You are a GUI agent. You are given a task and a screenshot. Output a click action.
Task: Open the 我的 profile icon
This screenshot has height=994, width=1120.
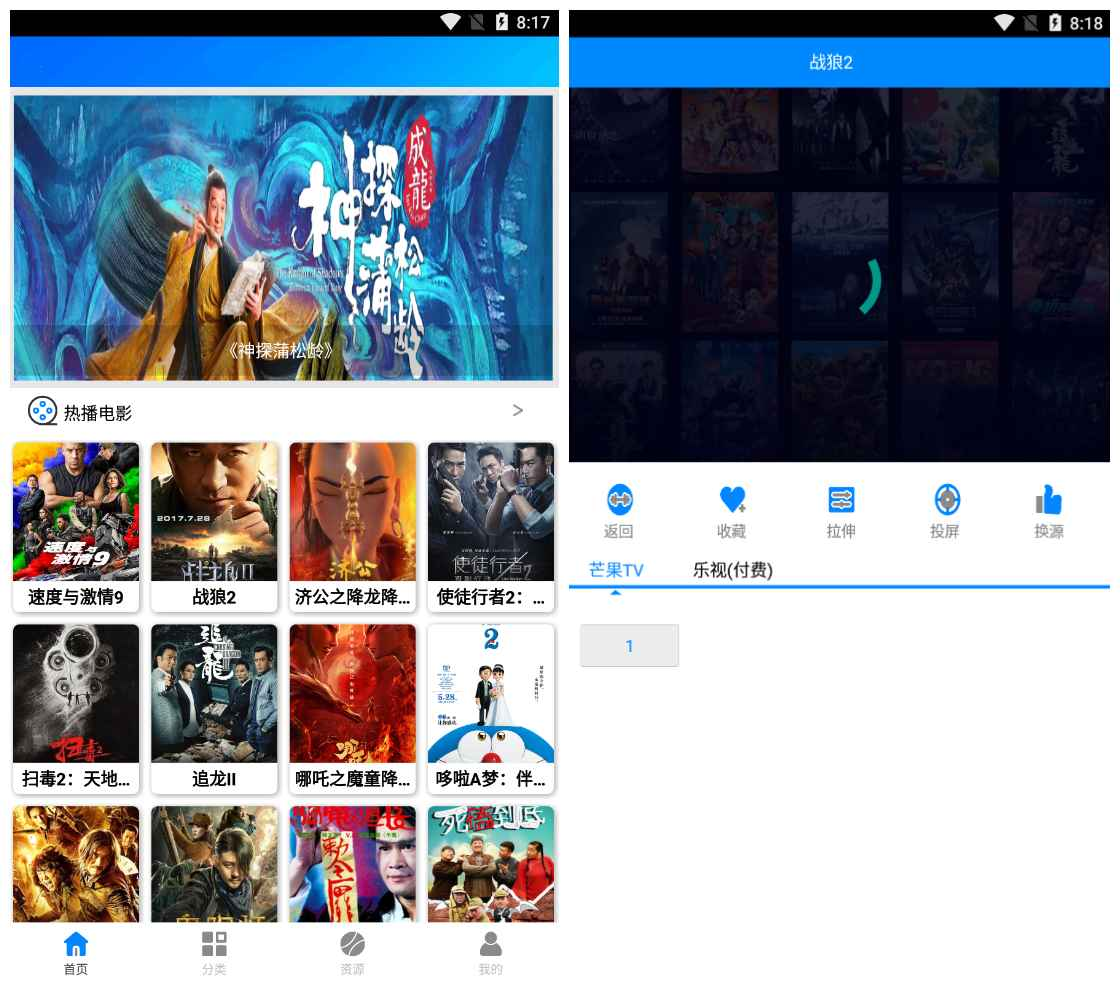pyautogui.click(x=490, y=946)
